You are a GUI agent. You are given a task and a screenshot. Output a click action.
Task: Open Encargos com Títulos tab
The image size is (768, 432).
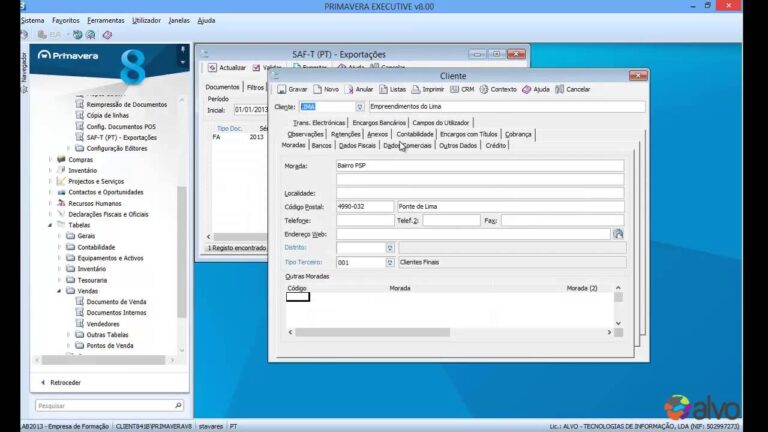coord(468,134)
